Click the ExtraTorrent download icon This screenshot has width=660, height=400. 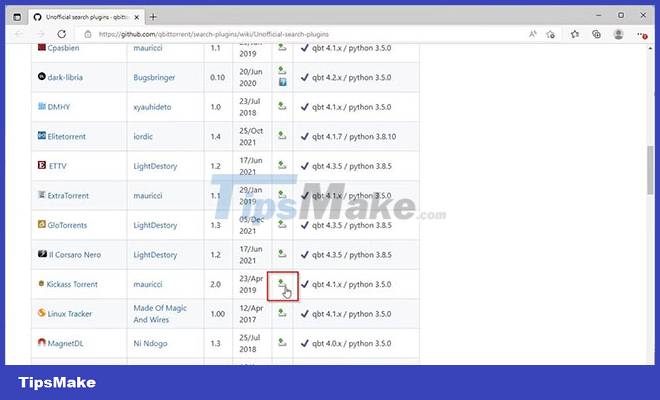coord(282,195)
